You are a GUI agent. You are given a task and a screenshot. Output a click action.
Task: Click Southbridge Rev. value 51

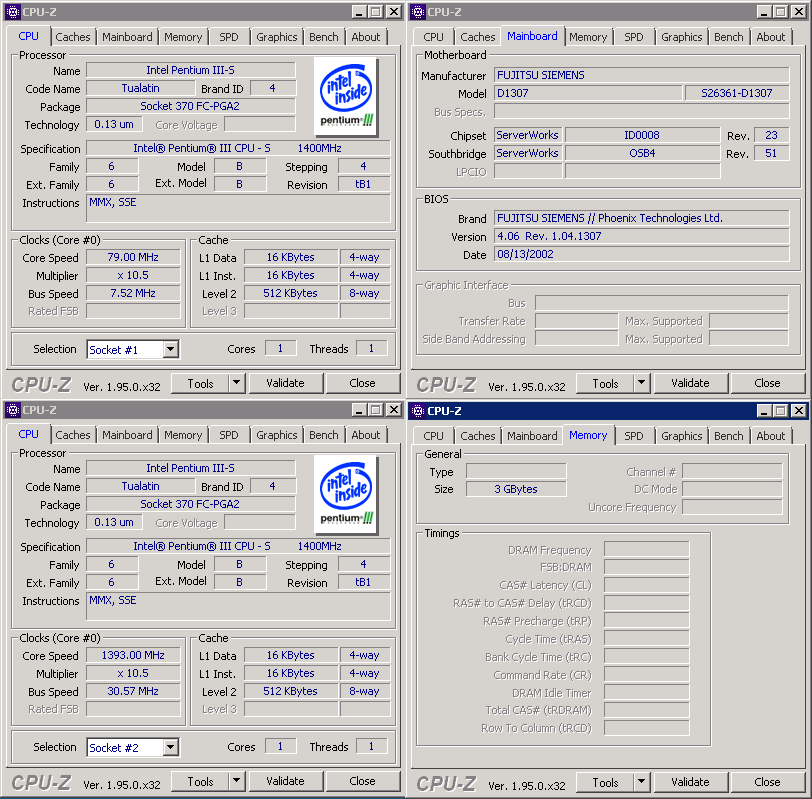771,153
